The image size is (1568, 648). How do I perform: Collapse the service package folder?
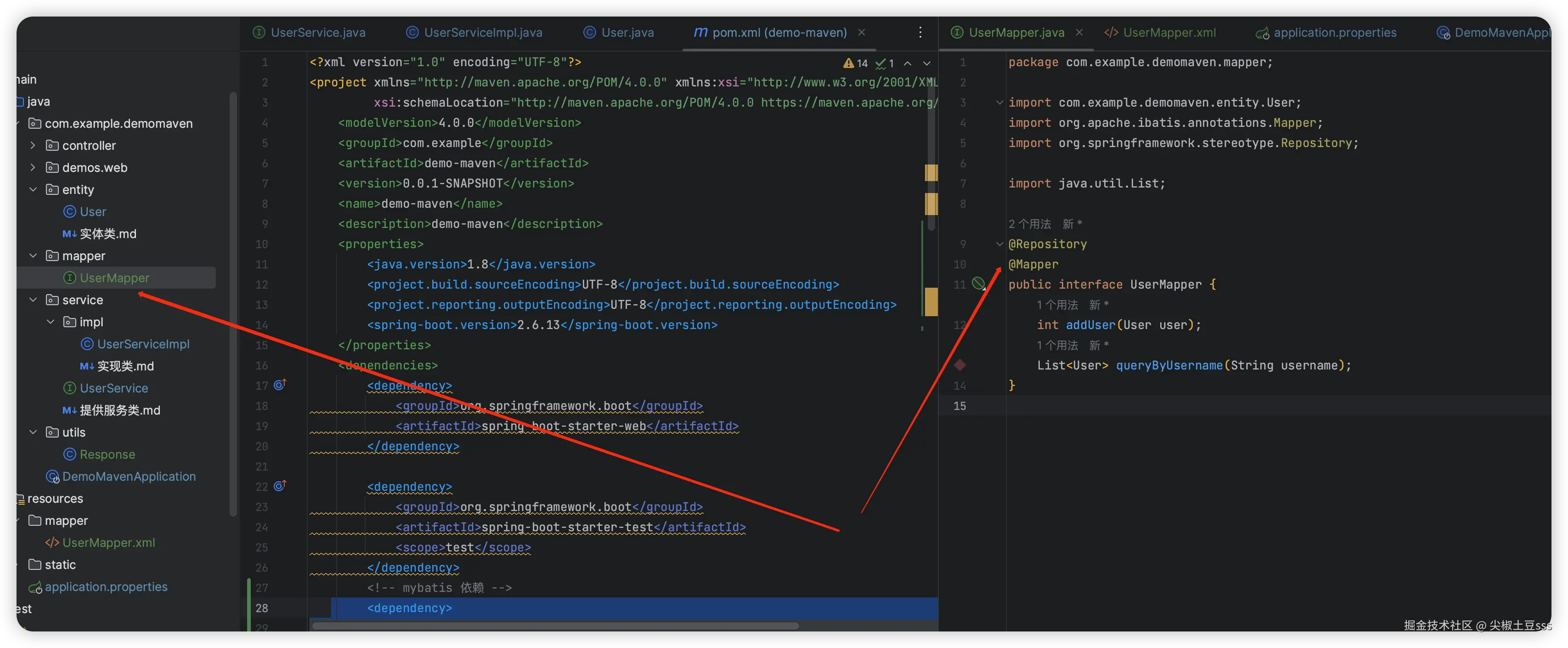point(34,300)
